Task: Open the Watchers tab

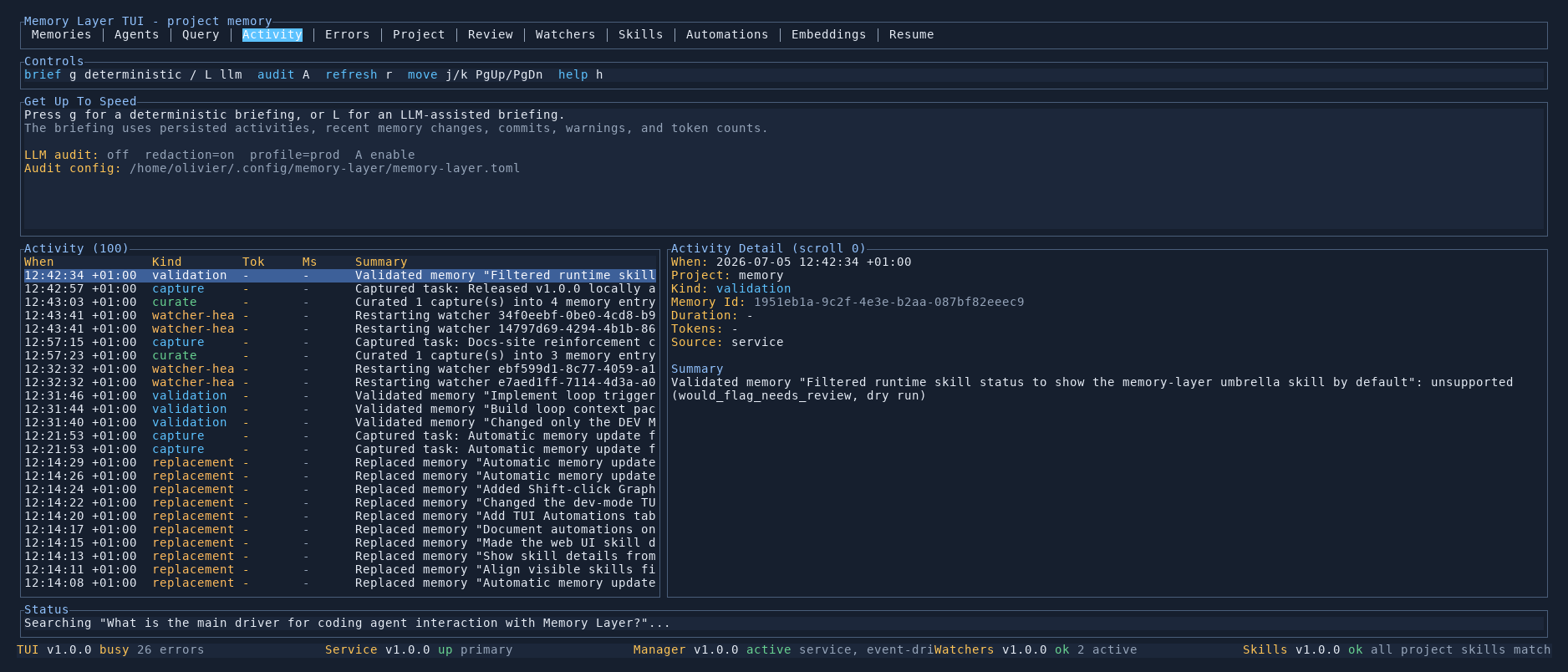Action: pos(566,34)
